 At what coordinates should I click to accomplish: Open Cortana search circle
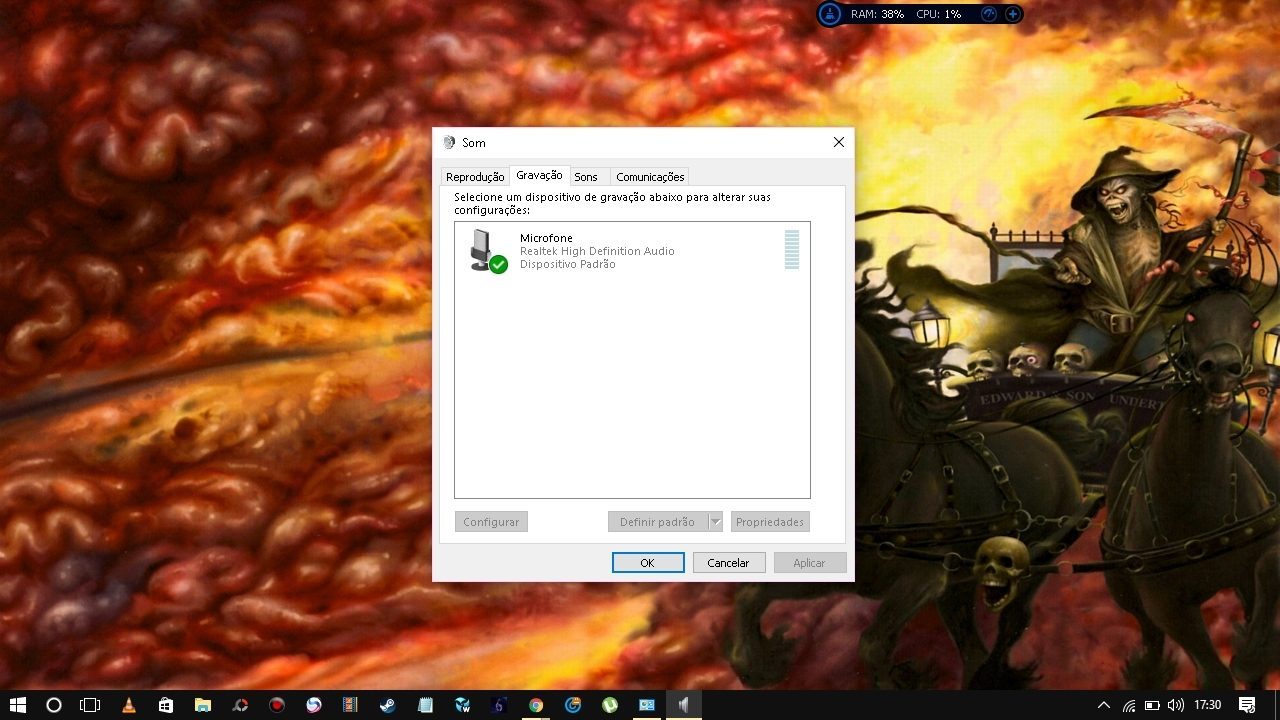click(54, 705)
